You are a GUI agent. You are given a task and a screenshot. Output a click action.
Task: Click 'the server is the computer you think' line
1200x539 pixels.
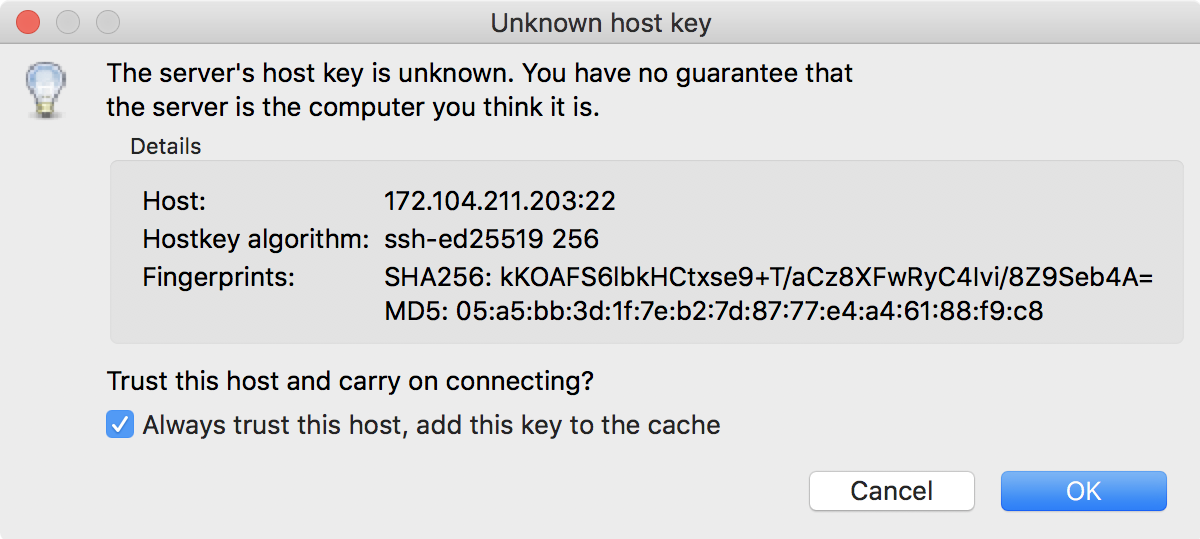tap(353, 107)
